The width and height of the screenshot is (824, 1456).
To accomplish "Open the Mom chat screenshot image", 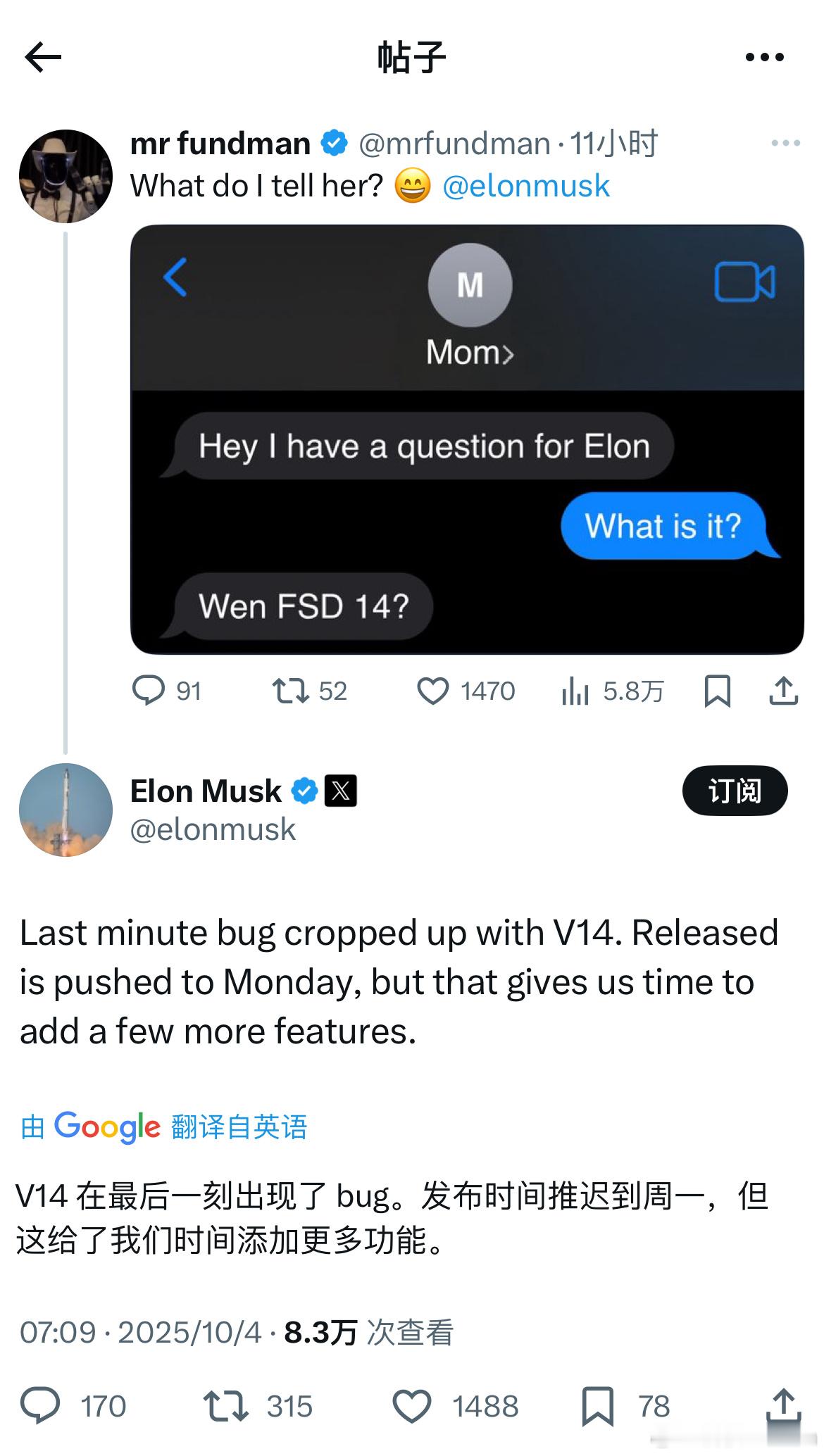I will pos(467,439).
